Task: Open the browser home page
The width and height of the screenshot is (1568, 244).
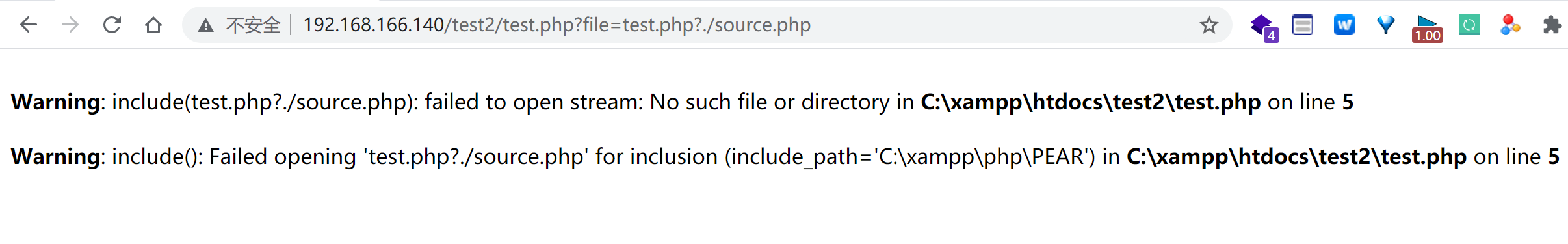Action: (153, 25)
